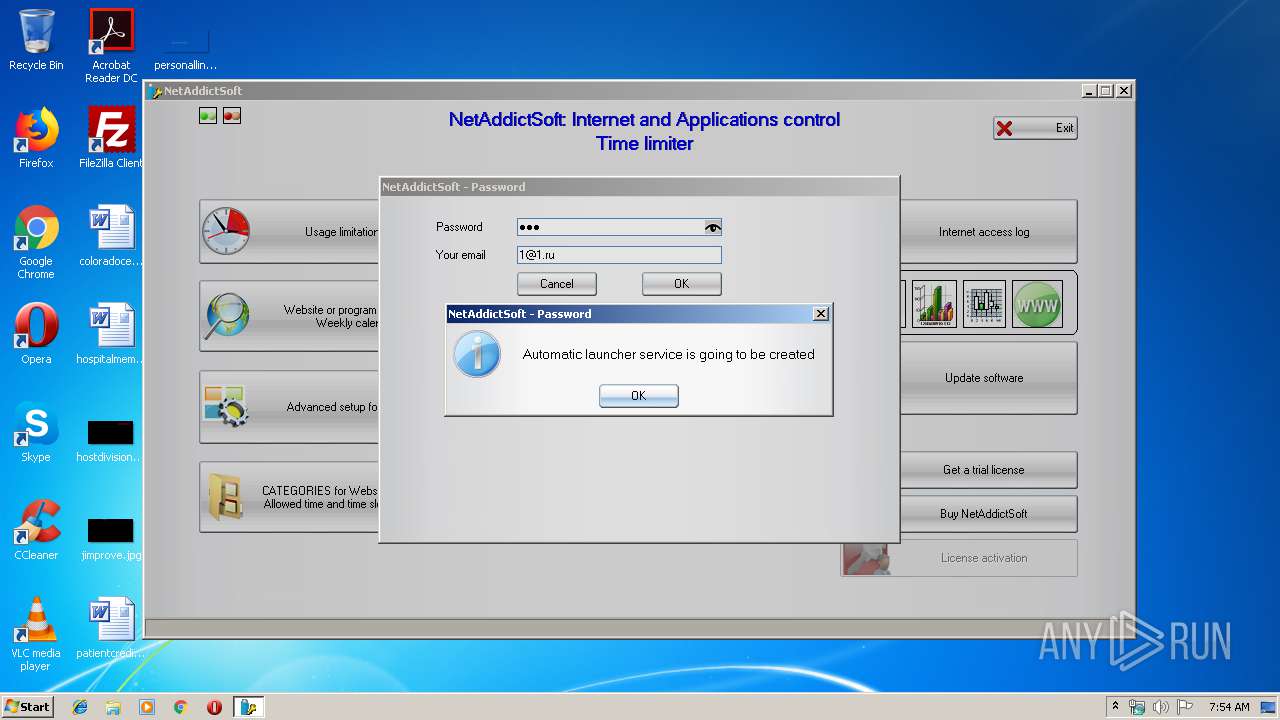Launch Internet Explorer from taskbar
The width and height of the screenshot is (1280, 720).
(x=80, y=707)
